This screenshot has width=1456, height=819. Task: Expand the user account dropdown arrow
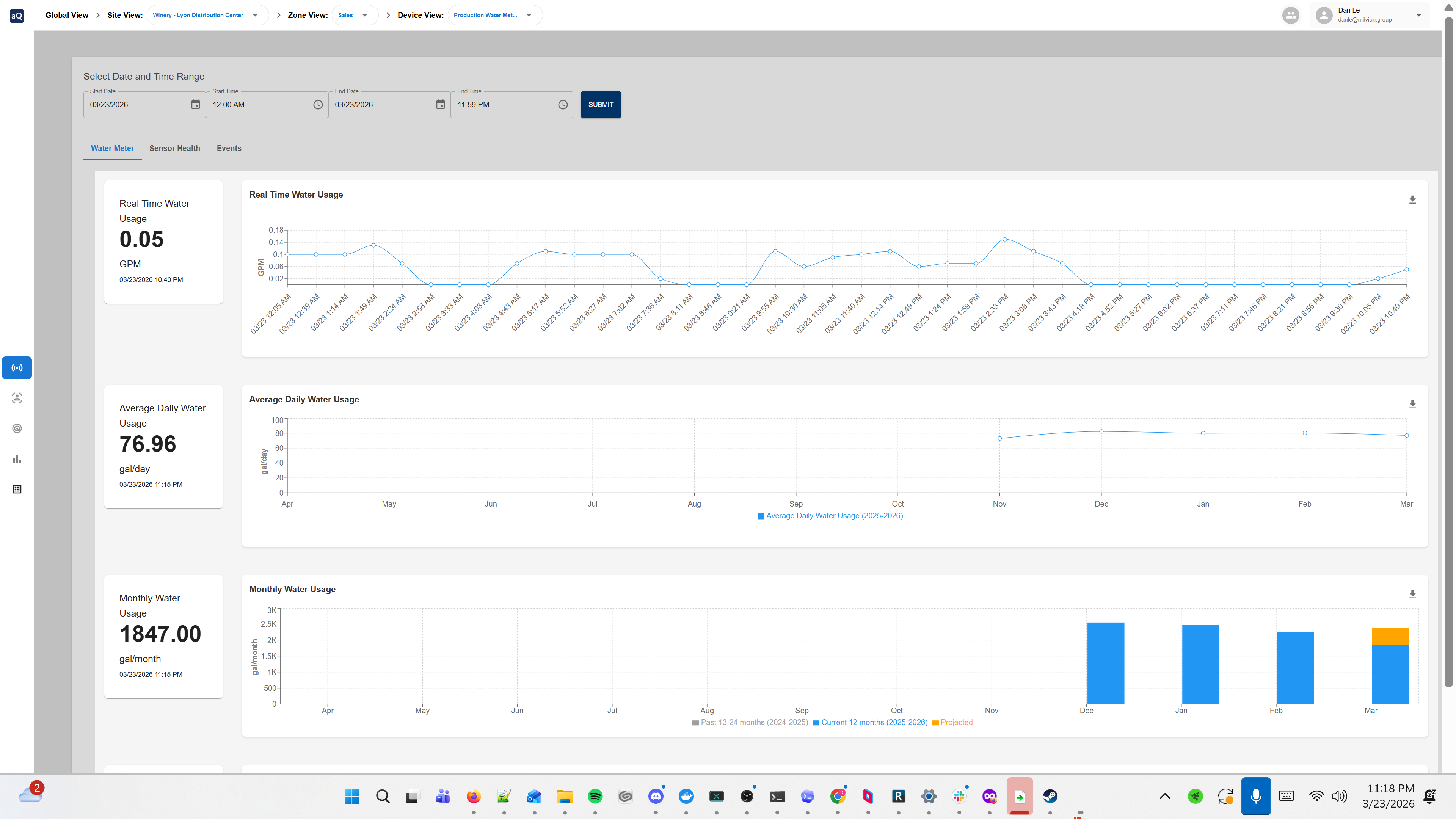[1419, 15]
